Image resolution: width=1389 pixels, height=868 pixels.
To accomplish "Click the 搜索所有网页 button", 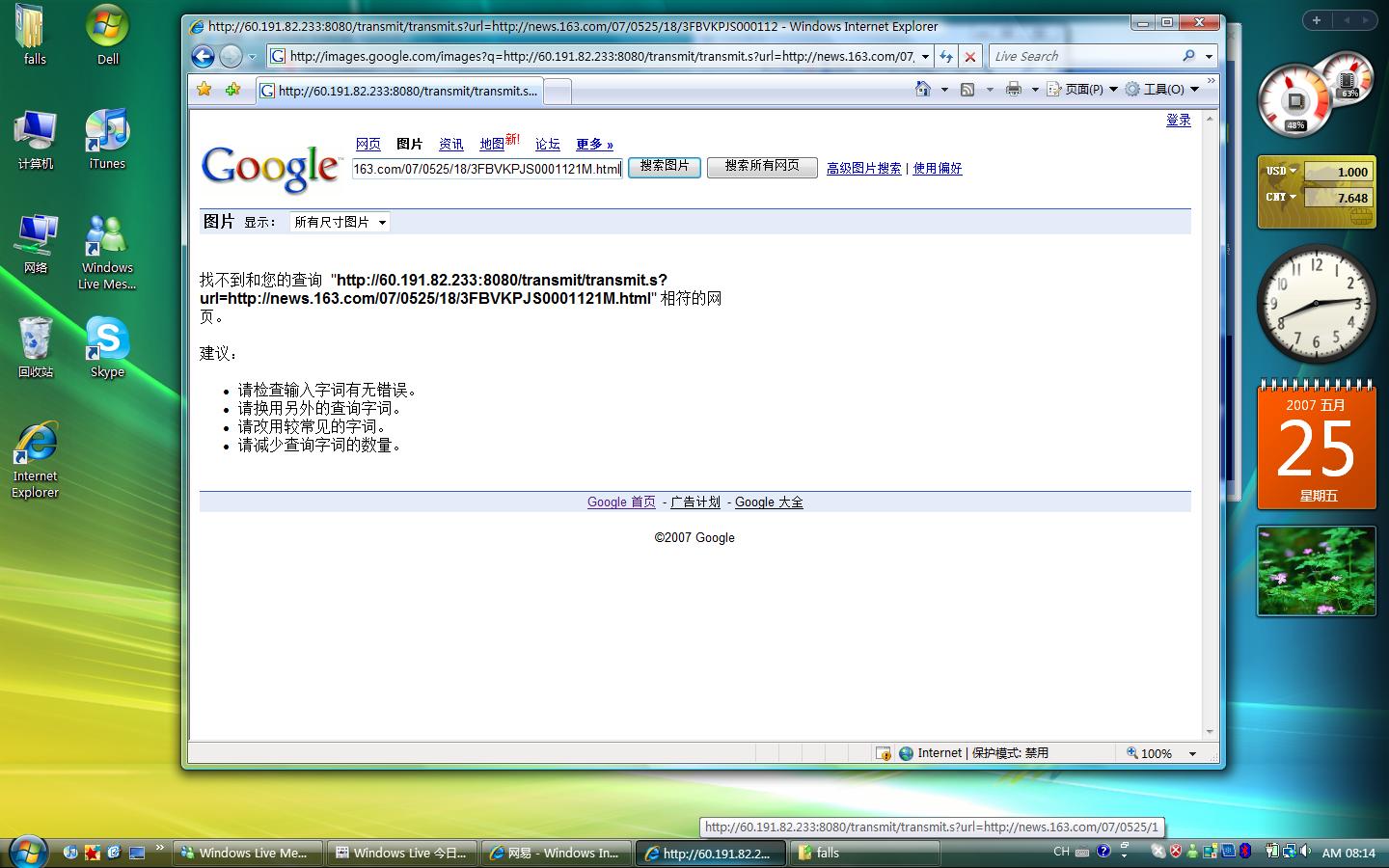I will click(762, 167).
